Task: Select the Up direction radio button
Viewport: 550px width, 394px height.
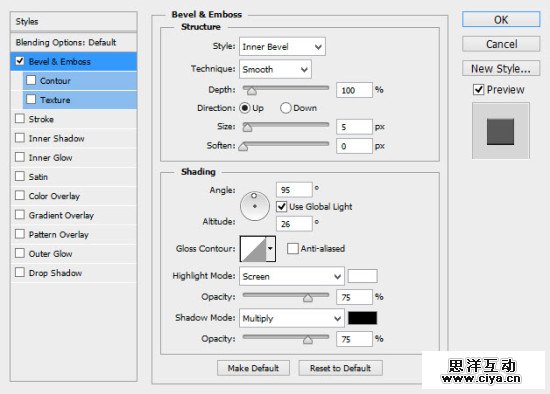Action: click(244, 108)
